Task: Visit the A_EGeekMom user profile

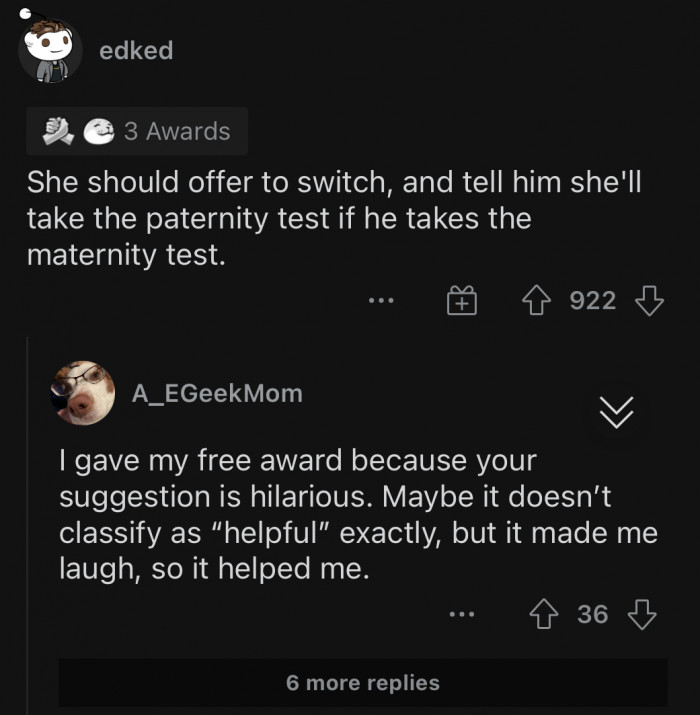Action: click(x=217, y=393)
